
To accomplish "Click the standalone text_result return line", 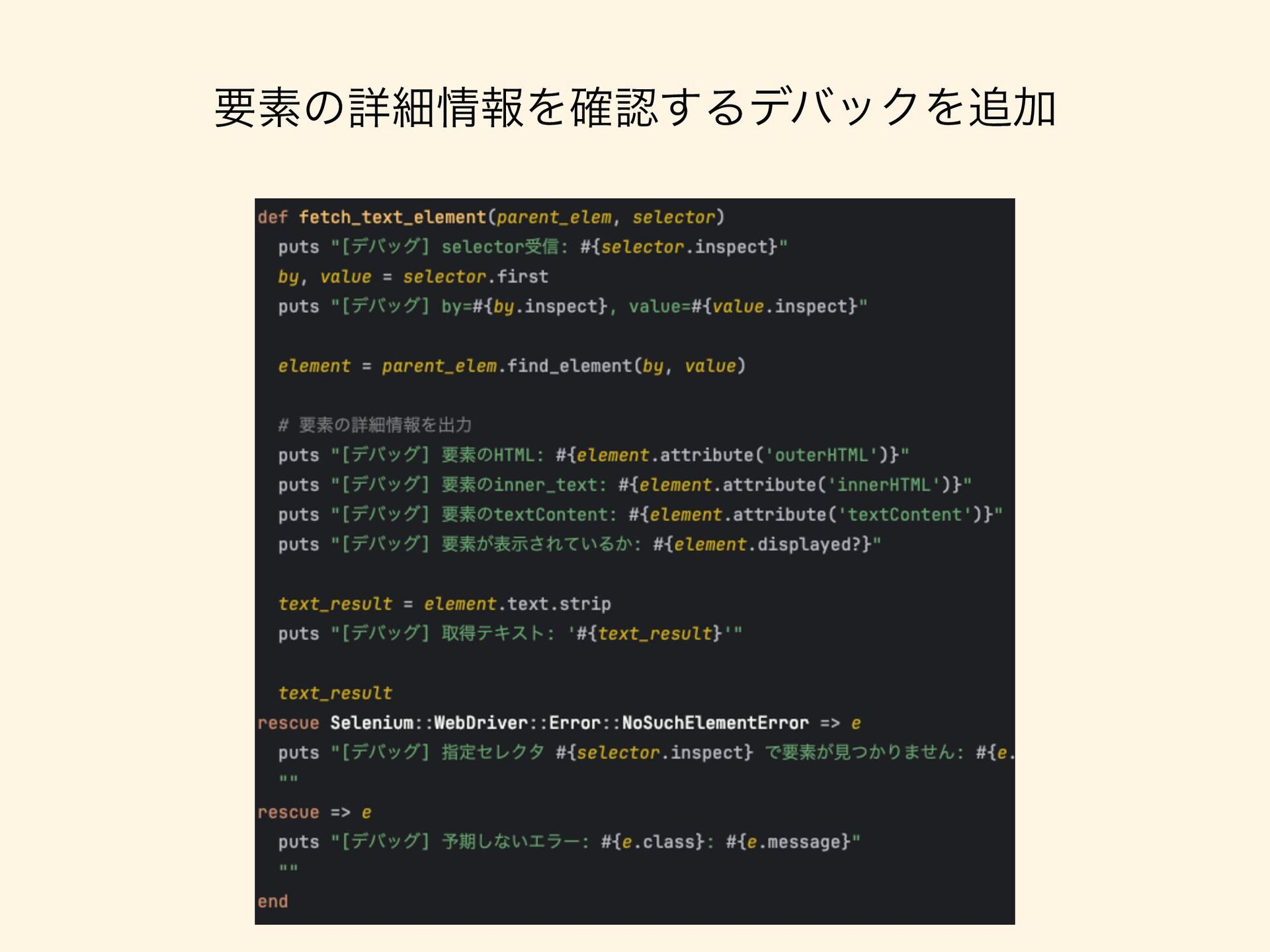I will [335, 694].
